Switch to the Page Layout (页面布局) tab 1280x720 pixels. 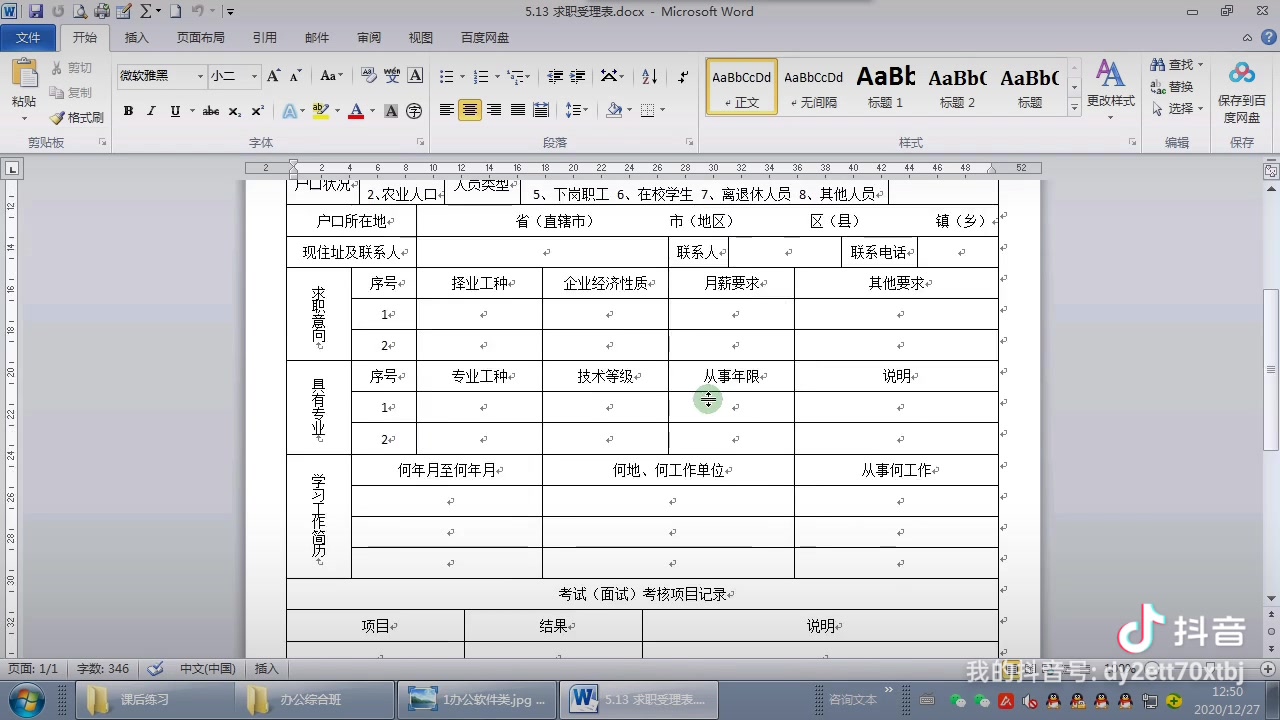[x=201, y=38]
